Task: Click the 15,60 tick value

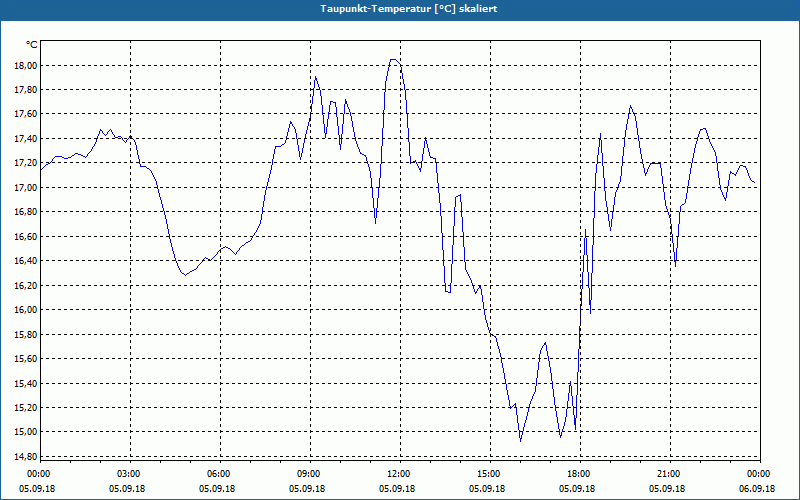Action: (x=26, y=359)
